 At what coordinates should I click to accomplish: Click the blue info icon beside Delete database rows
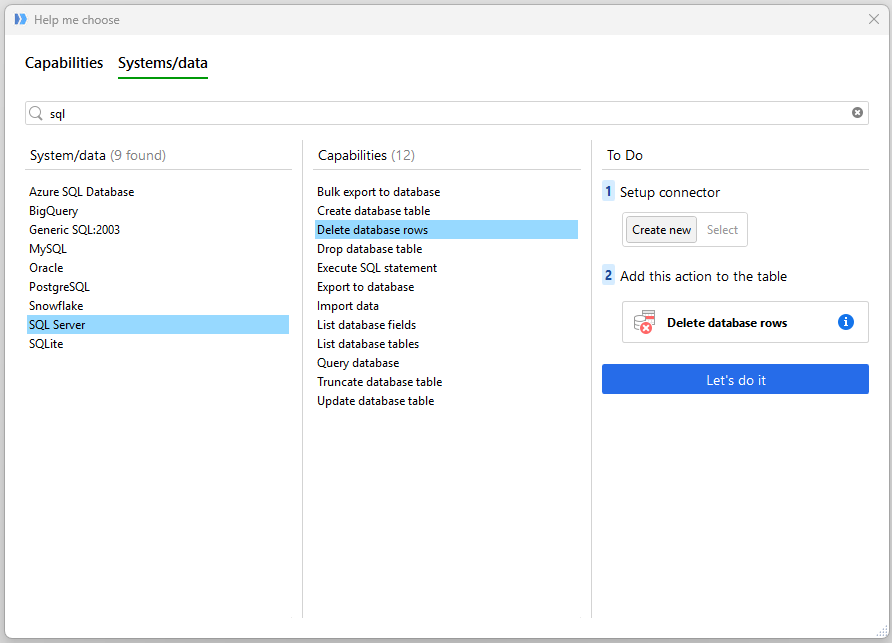(846, 322)
